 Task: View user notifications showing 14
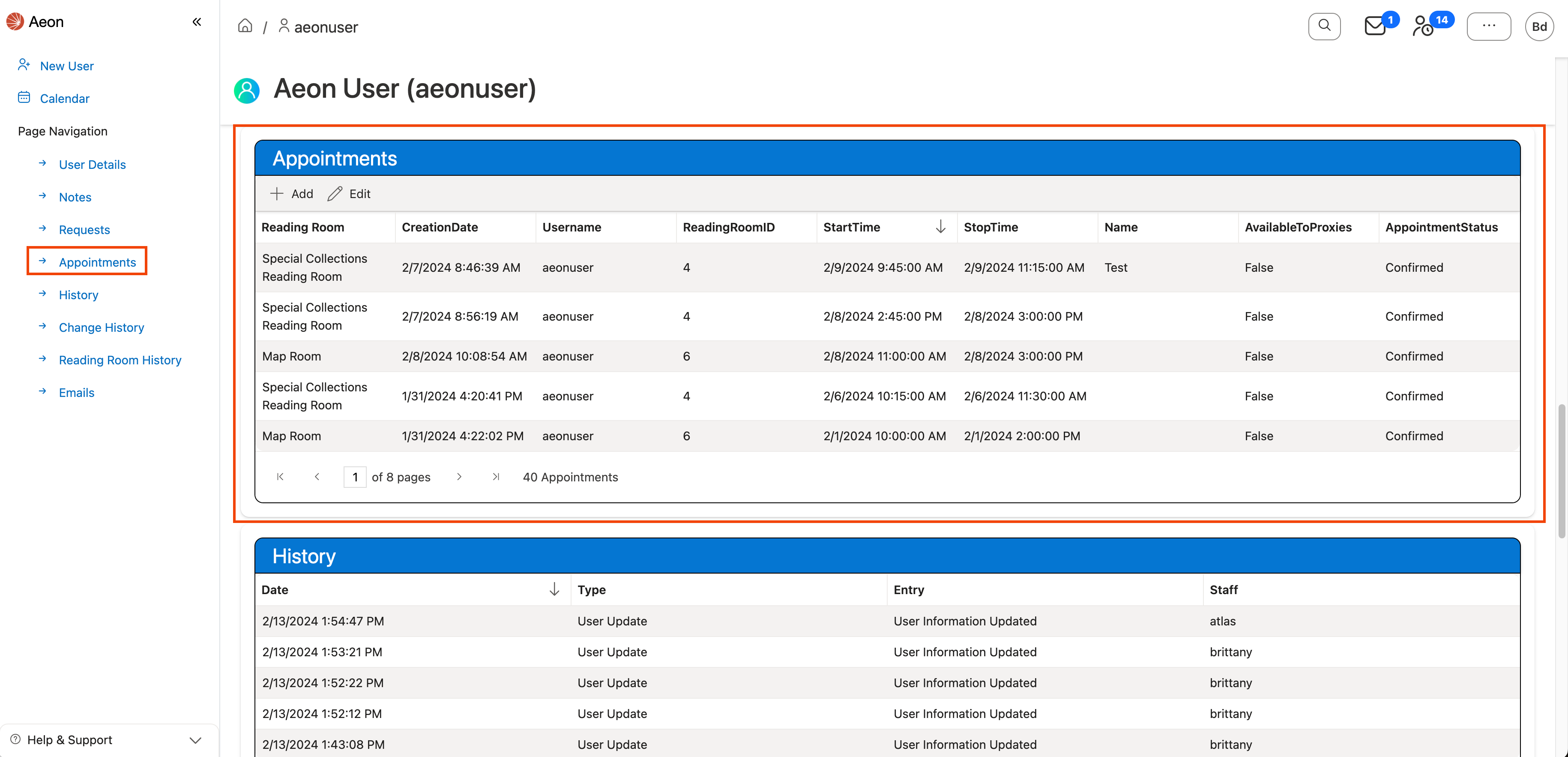[x=1424, y=26]
